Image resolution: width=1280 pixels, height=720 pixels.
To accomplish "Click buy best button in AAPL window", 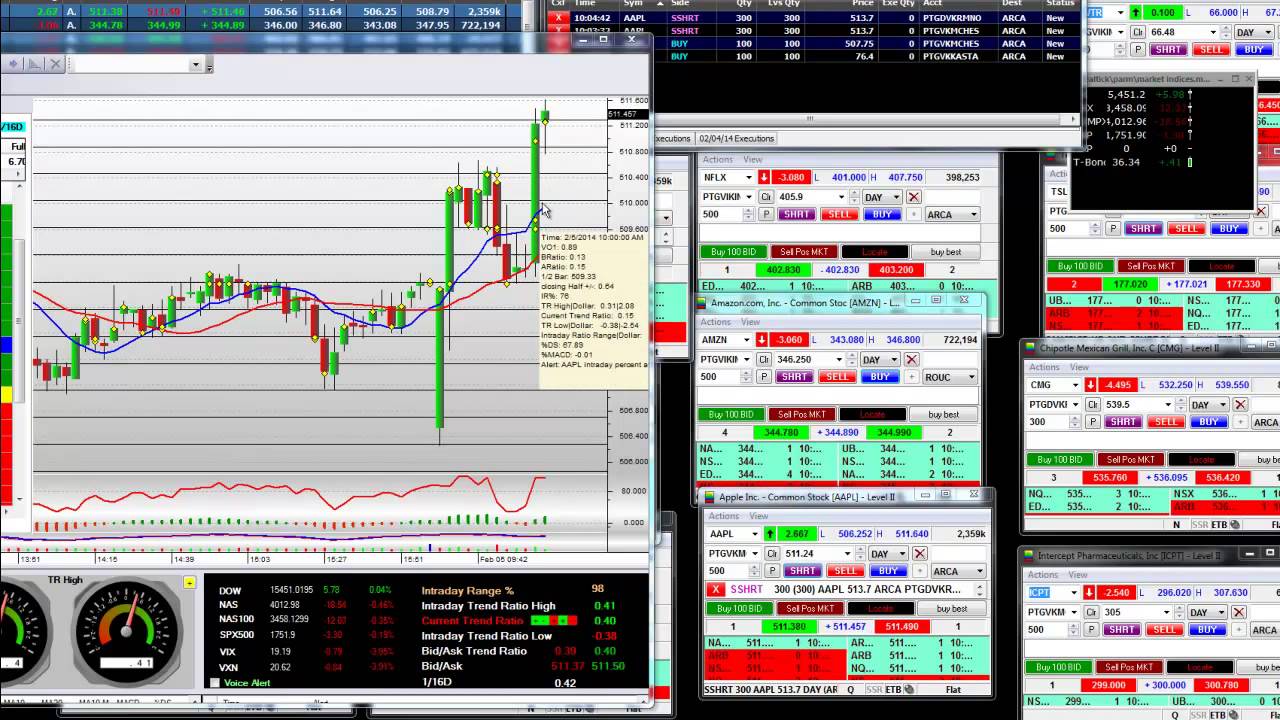I will point(951,608).
